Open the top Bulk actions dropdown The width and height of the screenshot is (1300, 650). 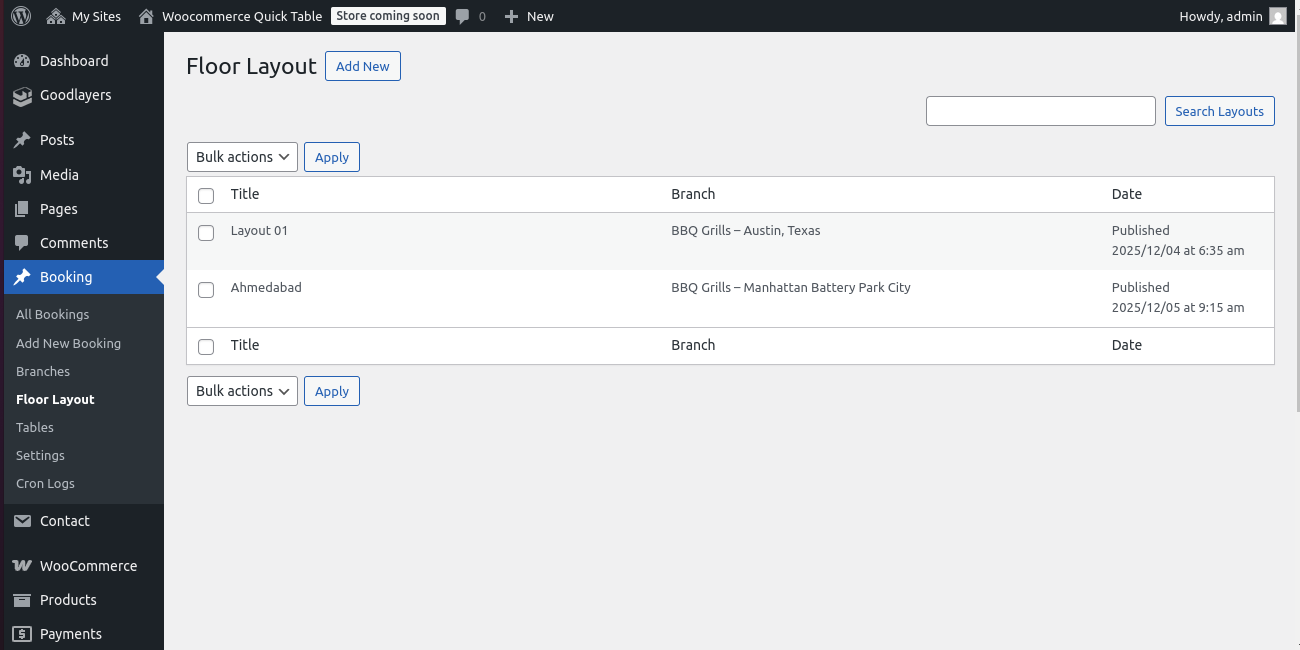coord(242,157)
